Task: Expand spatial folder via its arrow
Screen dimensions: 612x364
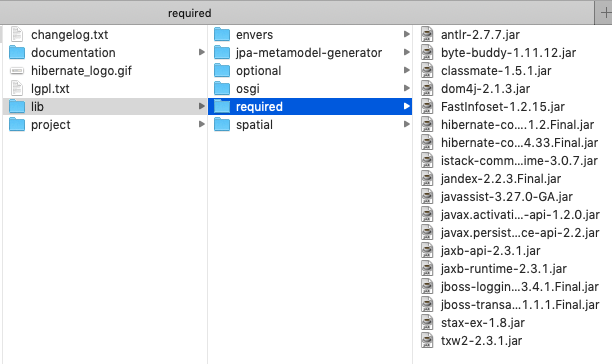Action: coord(406,124)
